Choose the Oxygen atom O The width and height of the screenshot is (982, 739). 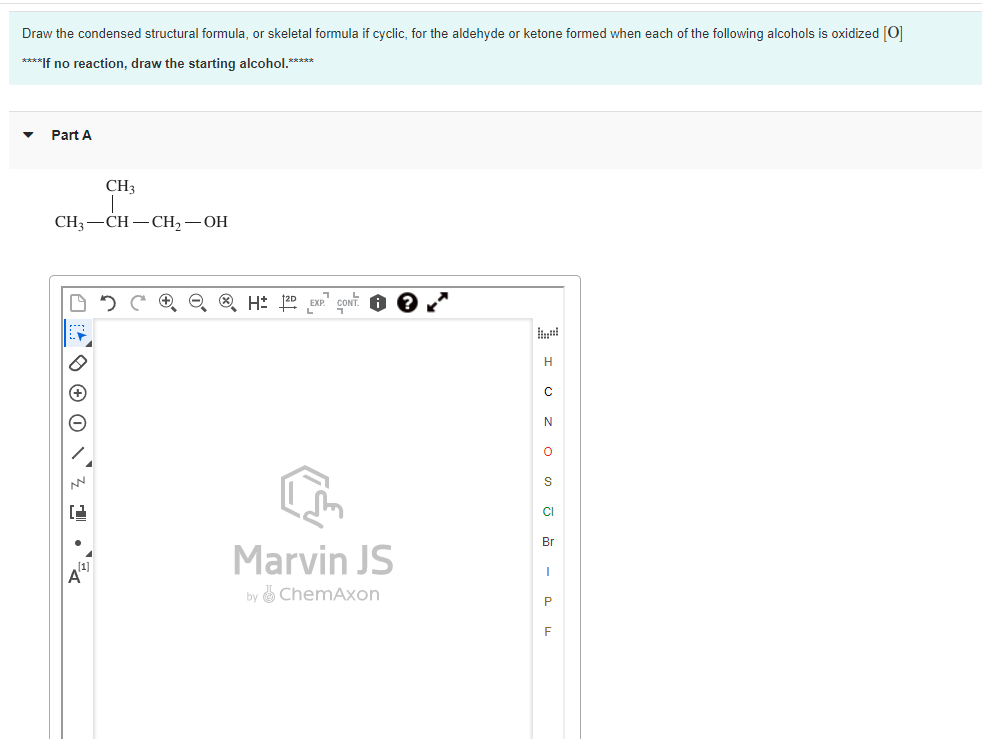point(548,452)
